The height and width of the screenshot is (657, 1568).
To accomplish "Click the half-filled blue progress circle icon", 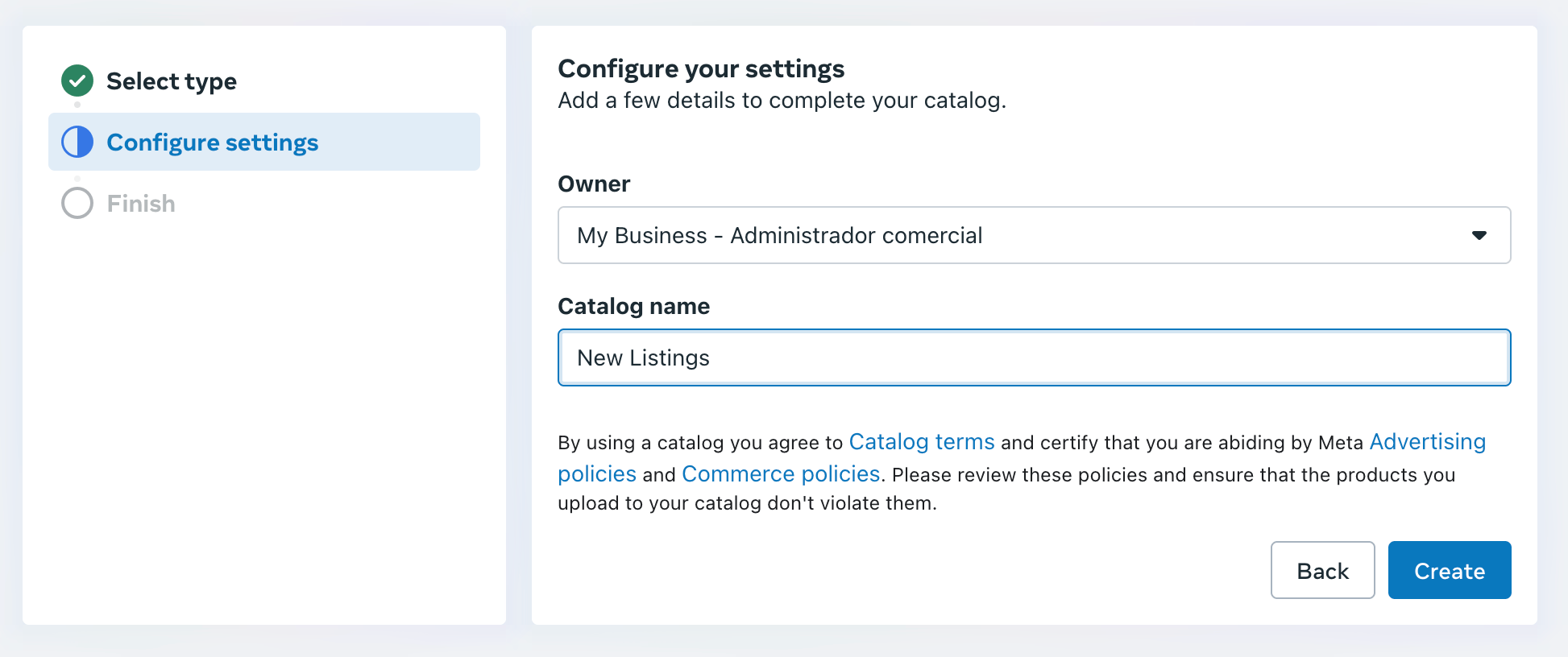I will point(77,142).
